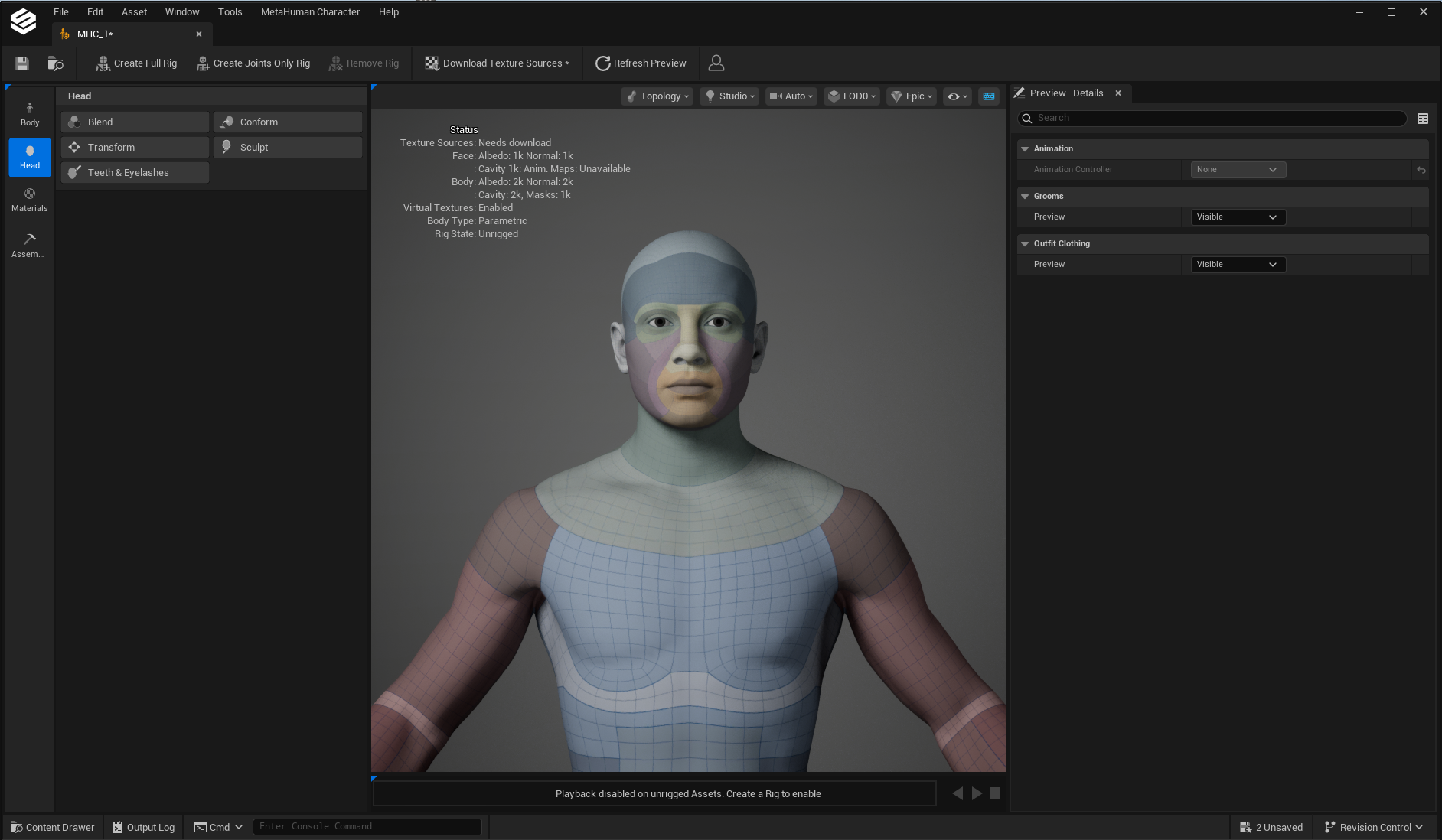This screenshot has width=1442, height=840.
Task: Click the 'Rig State: Unrigged' status text
Action: [476, 234]
